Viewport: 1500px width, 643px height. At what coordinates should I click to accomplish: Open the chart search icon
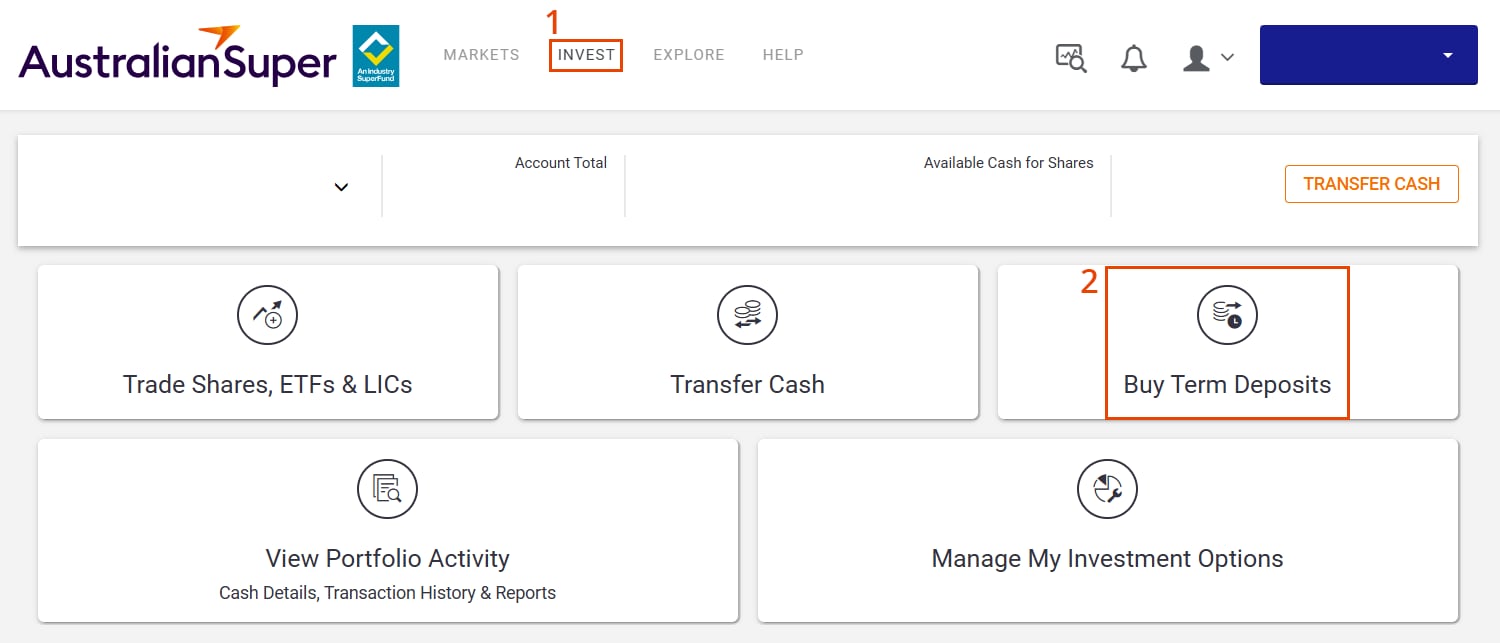pos(1071,58)
